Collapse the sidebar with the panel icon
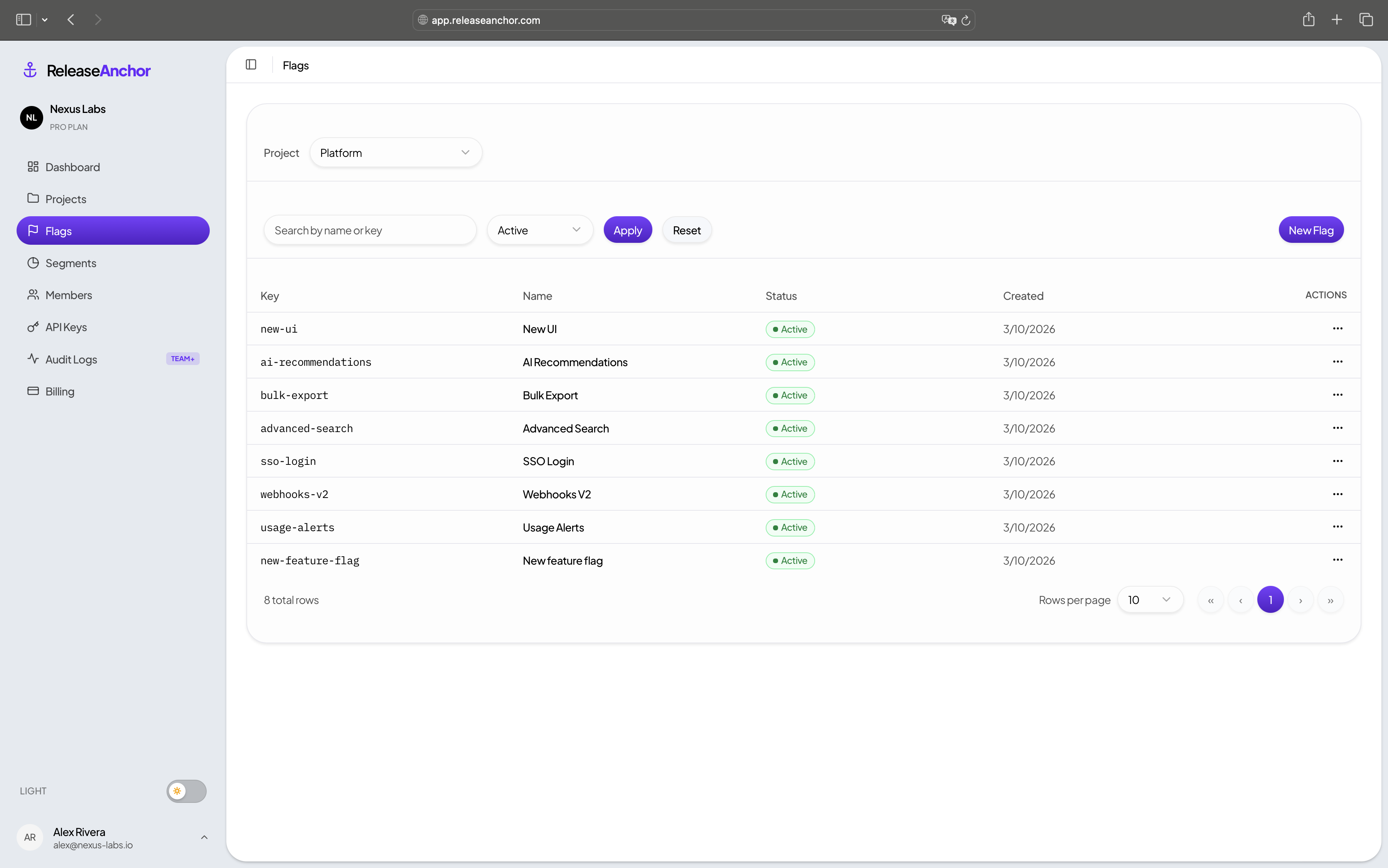1388x868 pixels. [251, 64]
